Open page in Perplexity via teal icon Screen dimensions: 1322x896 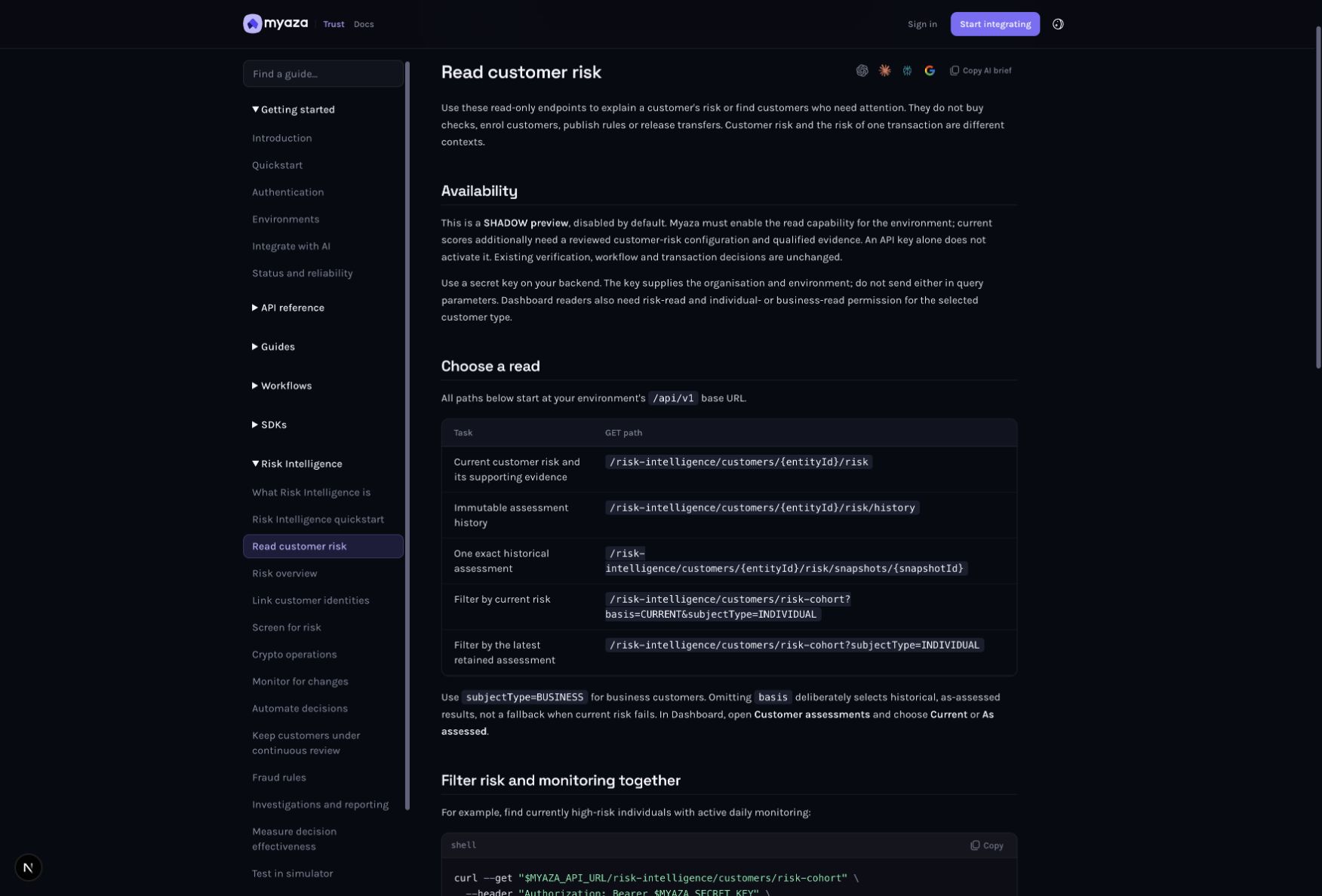click(x=907, y=70)
